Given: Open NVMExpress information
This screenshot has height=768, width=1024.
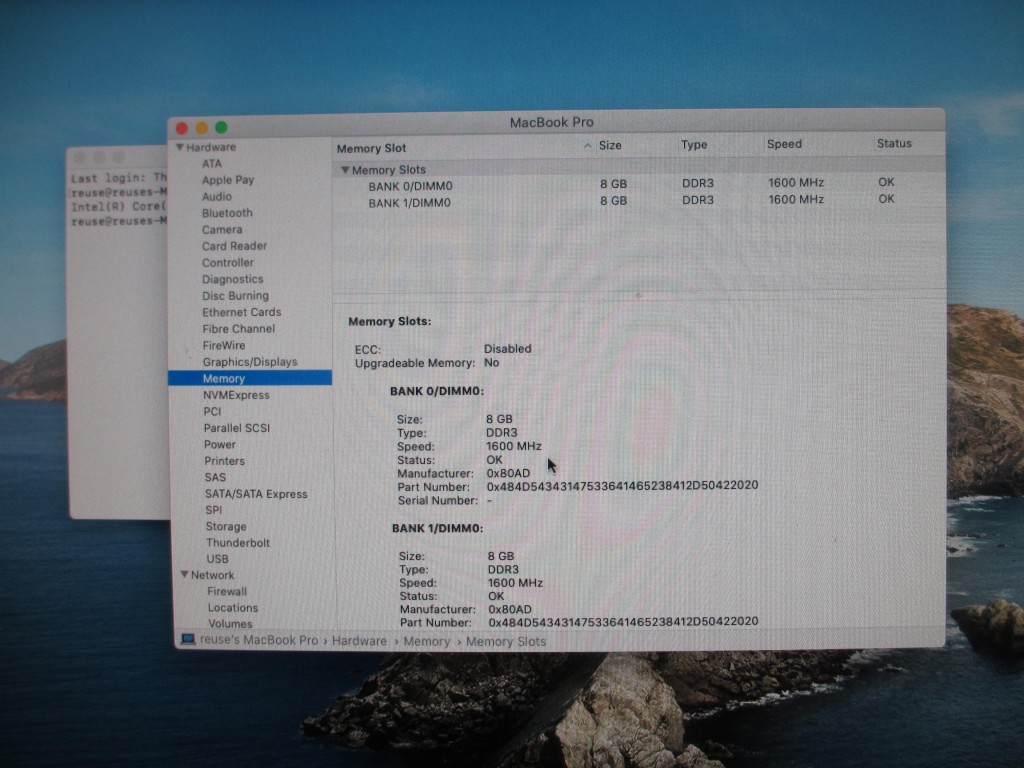Looking at the screenshot, I should pyautogui.click(x=236, y=395).
